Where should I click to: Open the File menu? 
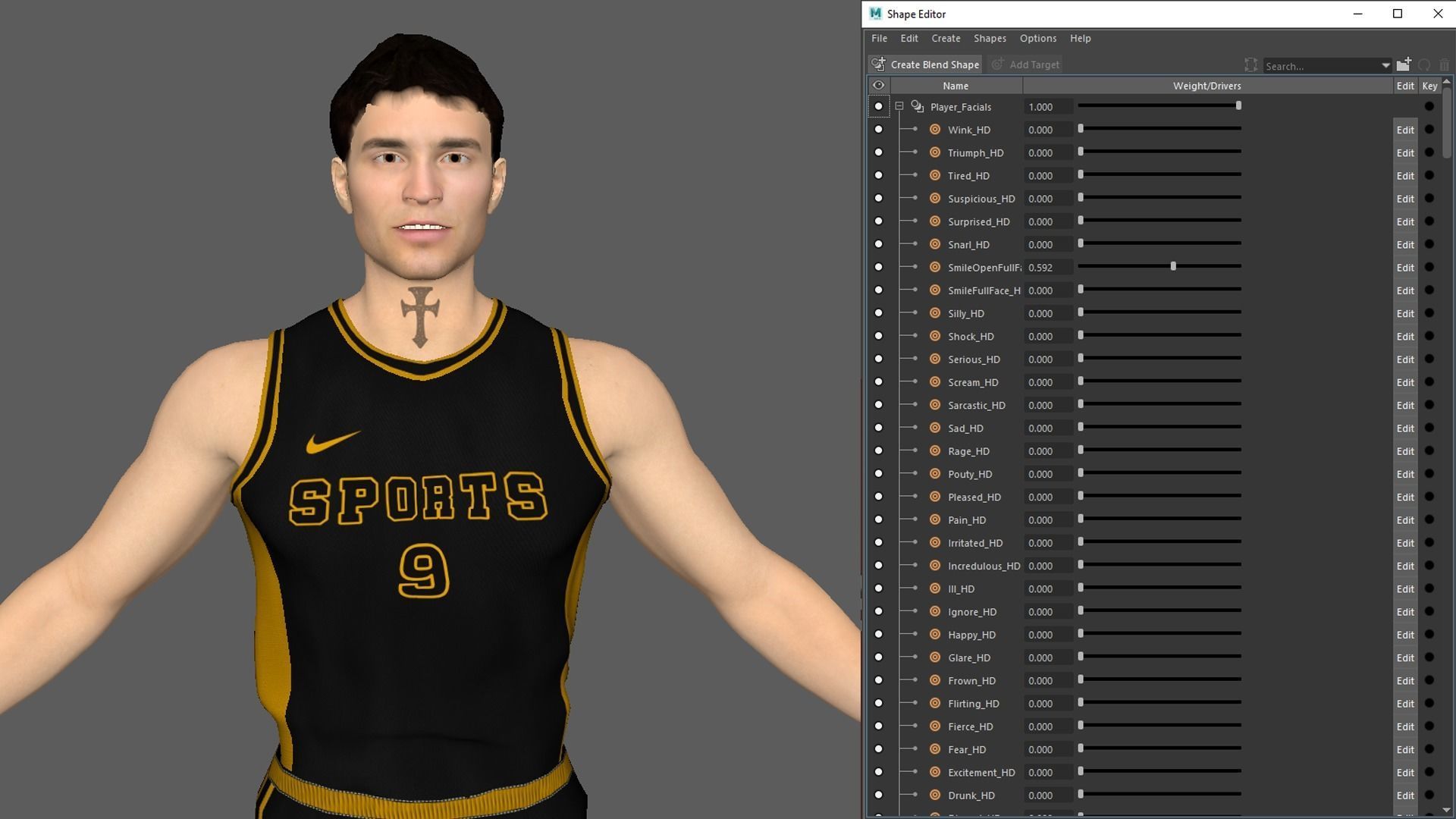click(879, 38)
